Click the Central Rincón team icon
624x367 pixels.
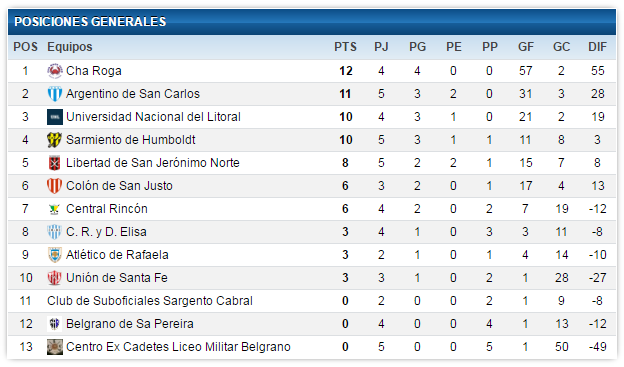pyautogui.click(x=55, y=209)
